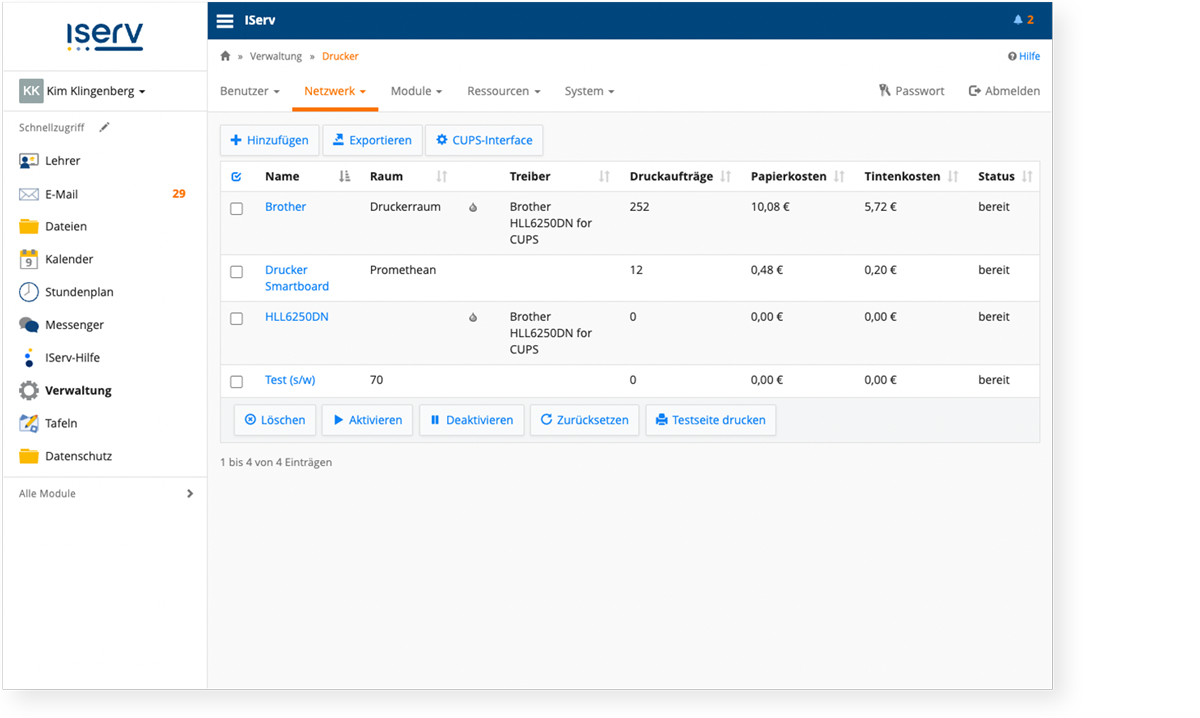Image resolution: width=1200 pixels, height=718 pixels.
Task: Click the ink drop icon in HLL6250DN row
Action: [473, 317]
